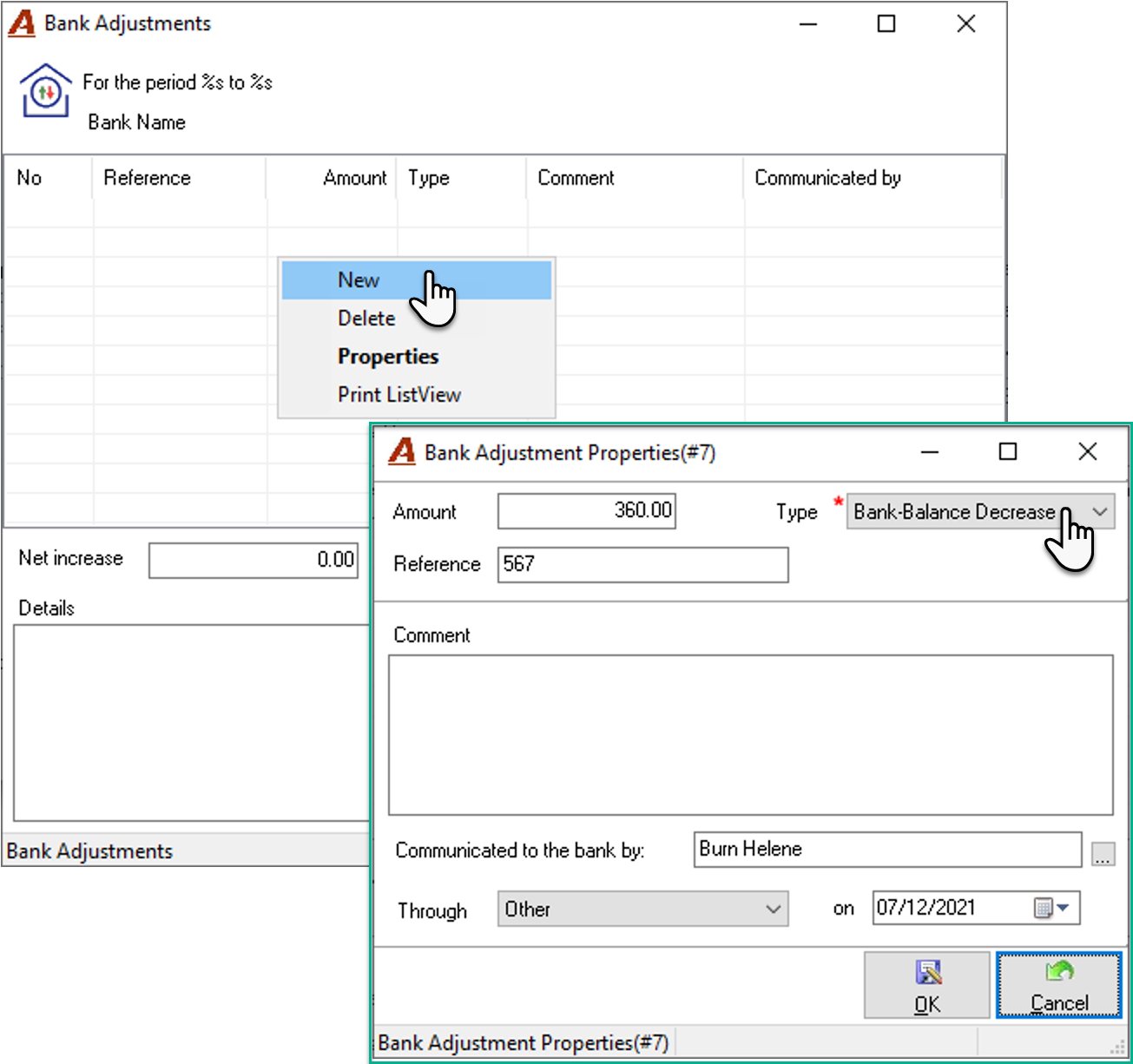Click the 'For the period %s to %s' text
Viewport: 1133px width, 1064px height.
(x=178, y=82)
